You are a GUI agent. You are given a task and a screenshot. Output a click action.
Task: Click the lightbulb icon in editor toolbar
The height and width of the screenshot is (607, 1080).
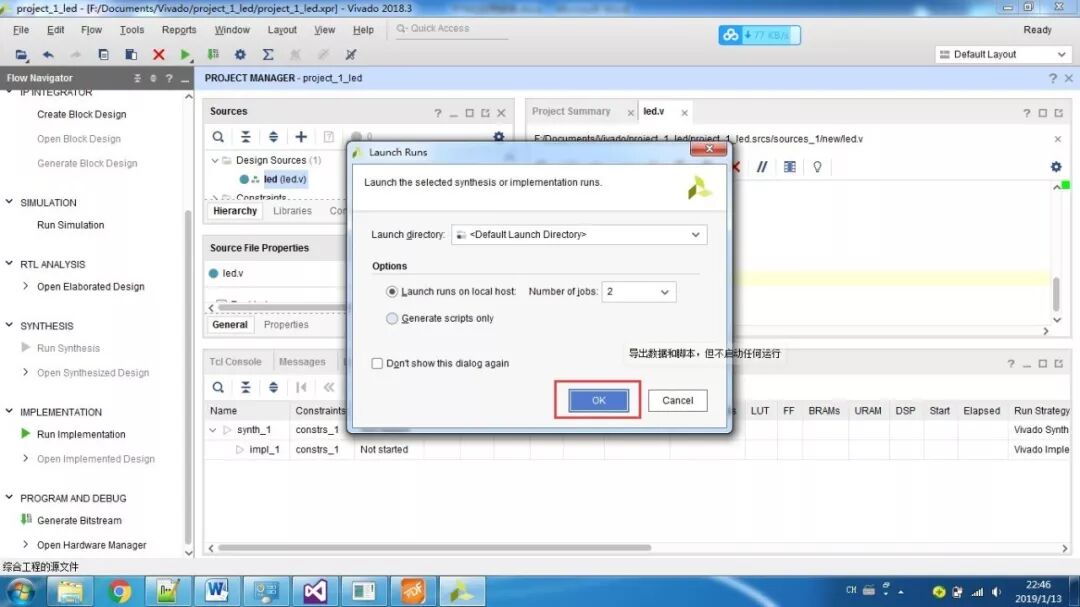[x=817, y=167]
